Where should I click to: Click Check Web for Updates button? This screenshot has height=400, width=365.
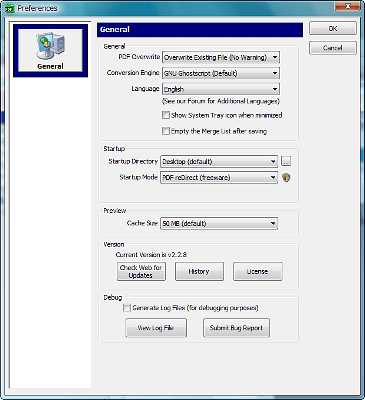coord(141,271)
